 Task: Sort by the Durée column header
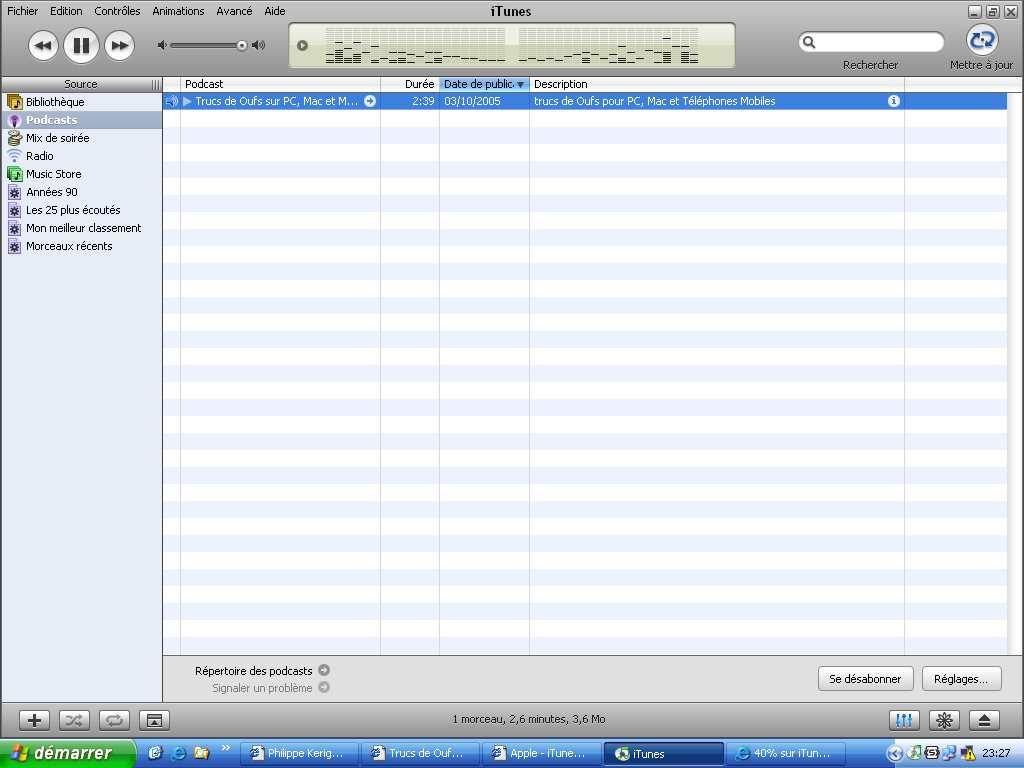(x=409, y=84)
